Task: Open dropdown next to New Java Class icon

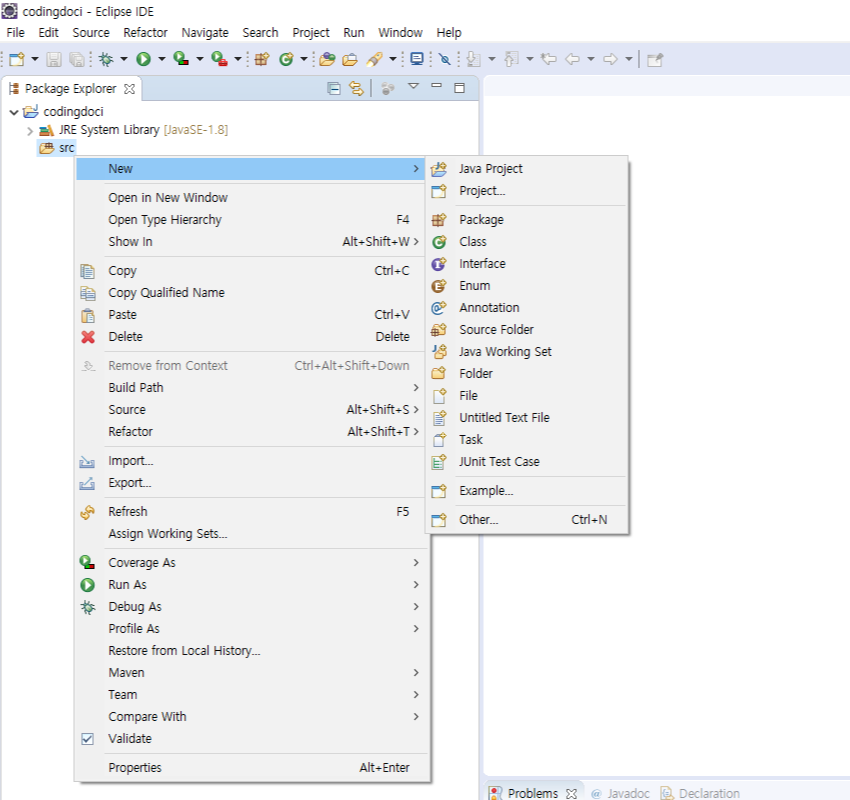Action: click(304, 59)
